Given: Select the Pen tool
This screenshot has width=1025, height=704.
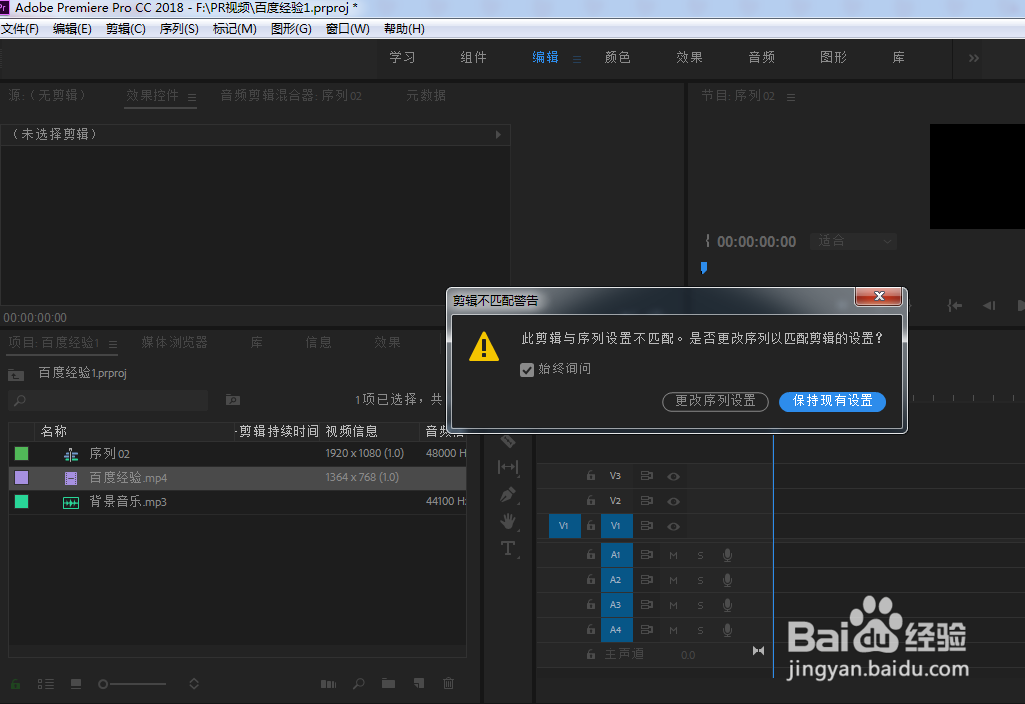Looking at the screenshot, I should point(508,495).
